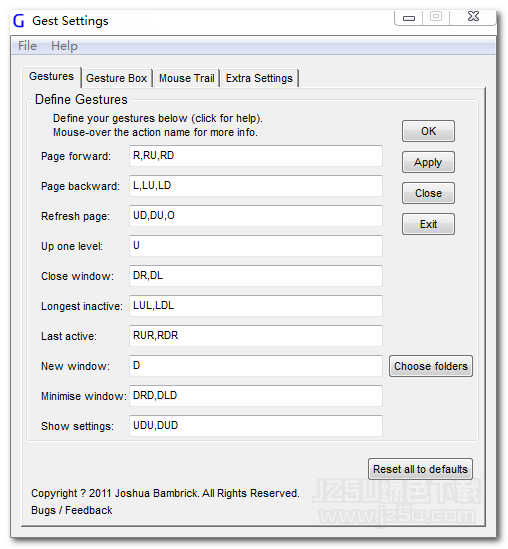Click the Minimise window gesture field
Viewport: 508px width, 549px height.
[256, 396]
